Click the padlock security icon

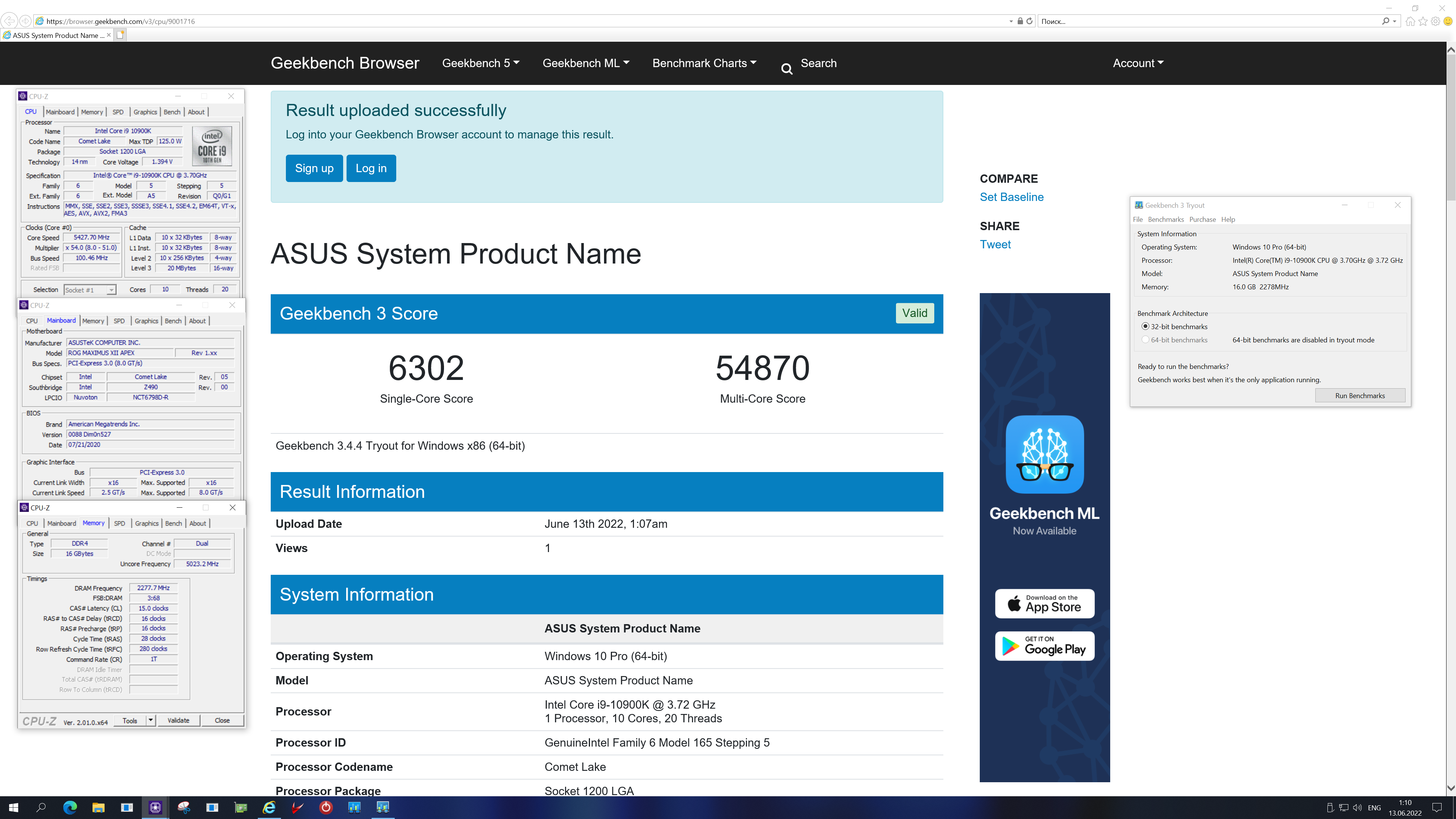[1020, 21]
